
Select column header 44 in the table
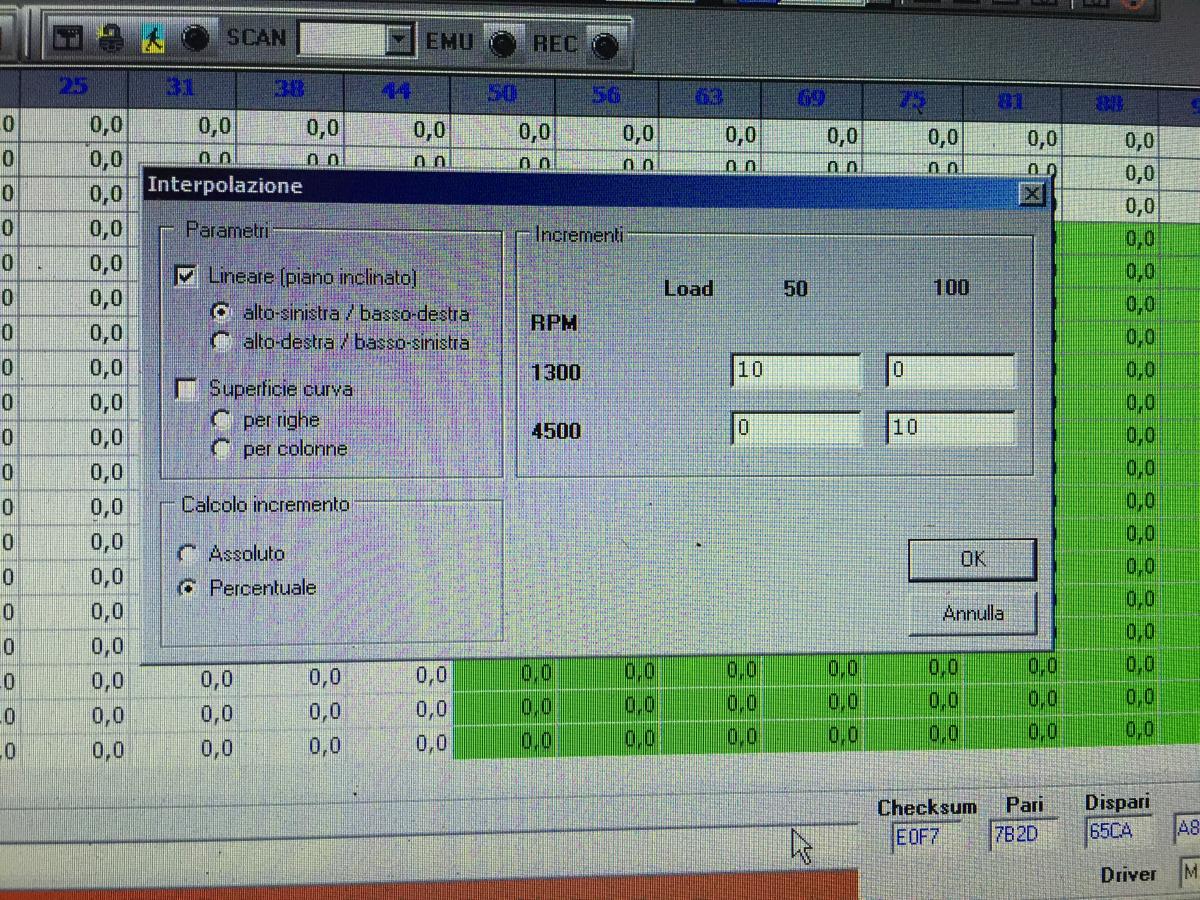coord(396,91)
